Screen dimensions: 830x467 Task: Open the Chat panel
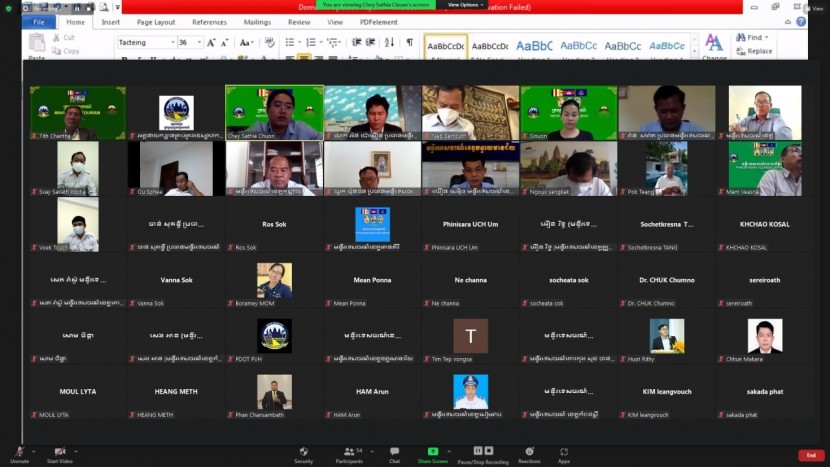pyautogui.click(x=394, y=453)
